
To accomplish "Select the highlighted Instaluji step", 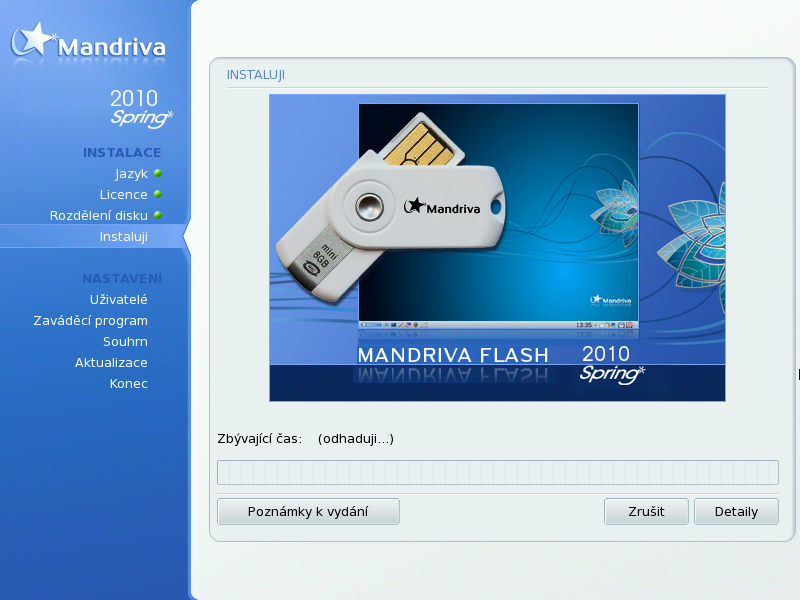I will coord(123,237).
